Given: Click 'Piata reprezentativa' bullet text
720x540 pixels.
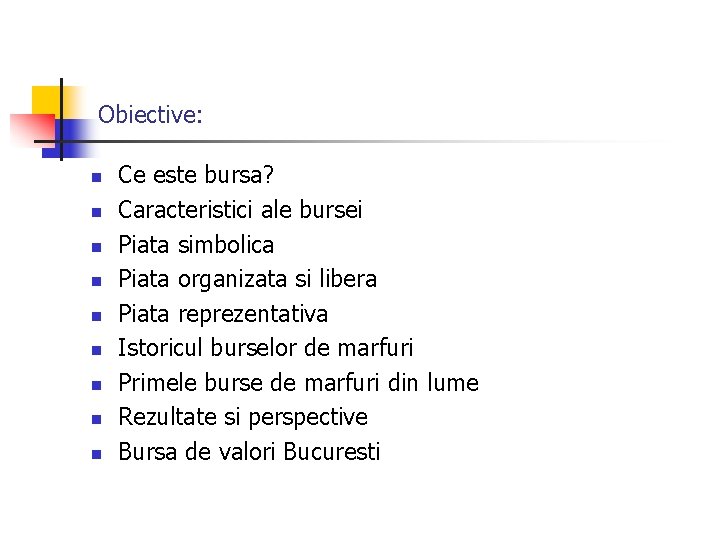Looking at the screenshot, I should pos(223,315).
